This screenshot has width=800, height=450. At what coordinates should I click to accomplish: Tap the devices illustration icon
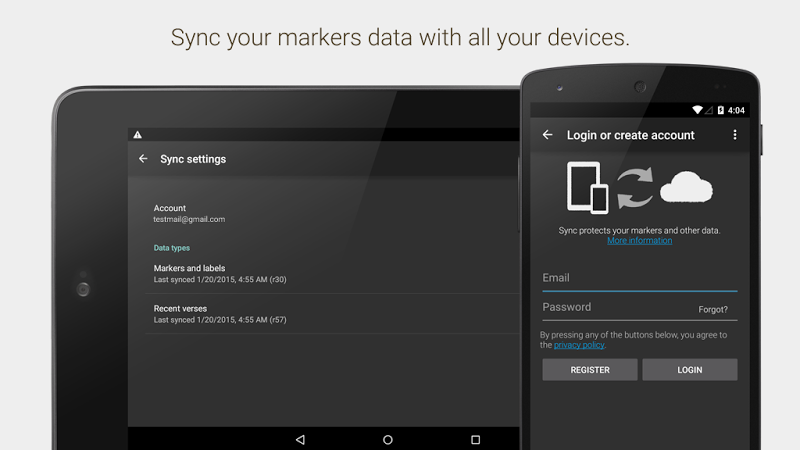588,187
